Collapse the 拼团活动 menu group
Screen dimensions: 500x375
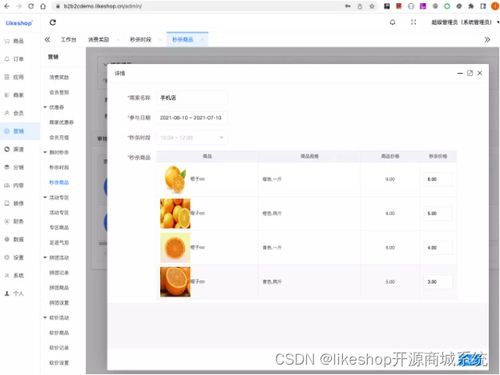[x=45, y=257]
